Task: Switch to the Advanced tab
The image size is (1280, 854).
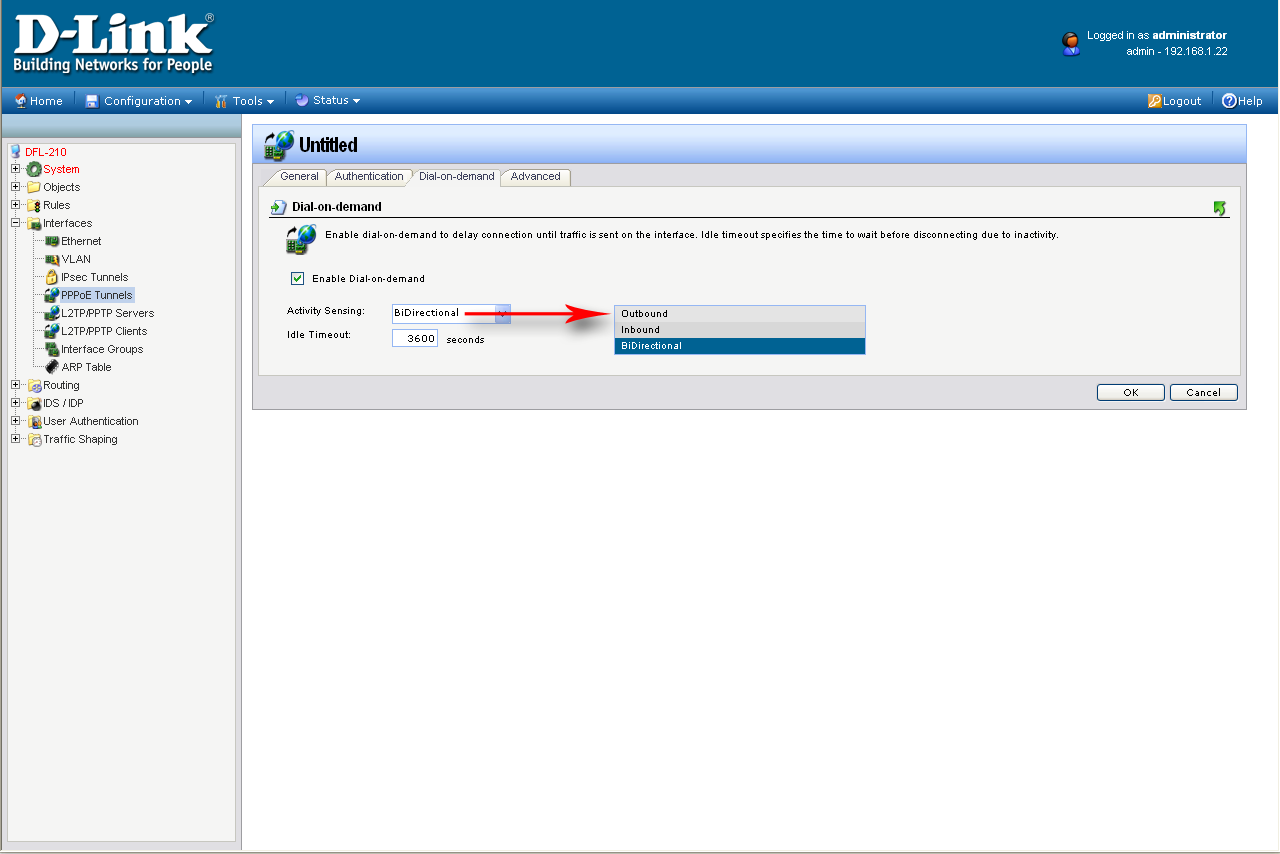Action: (536, 177)
